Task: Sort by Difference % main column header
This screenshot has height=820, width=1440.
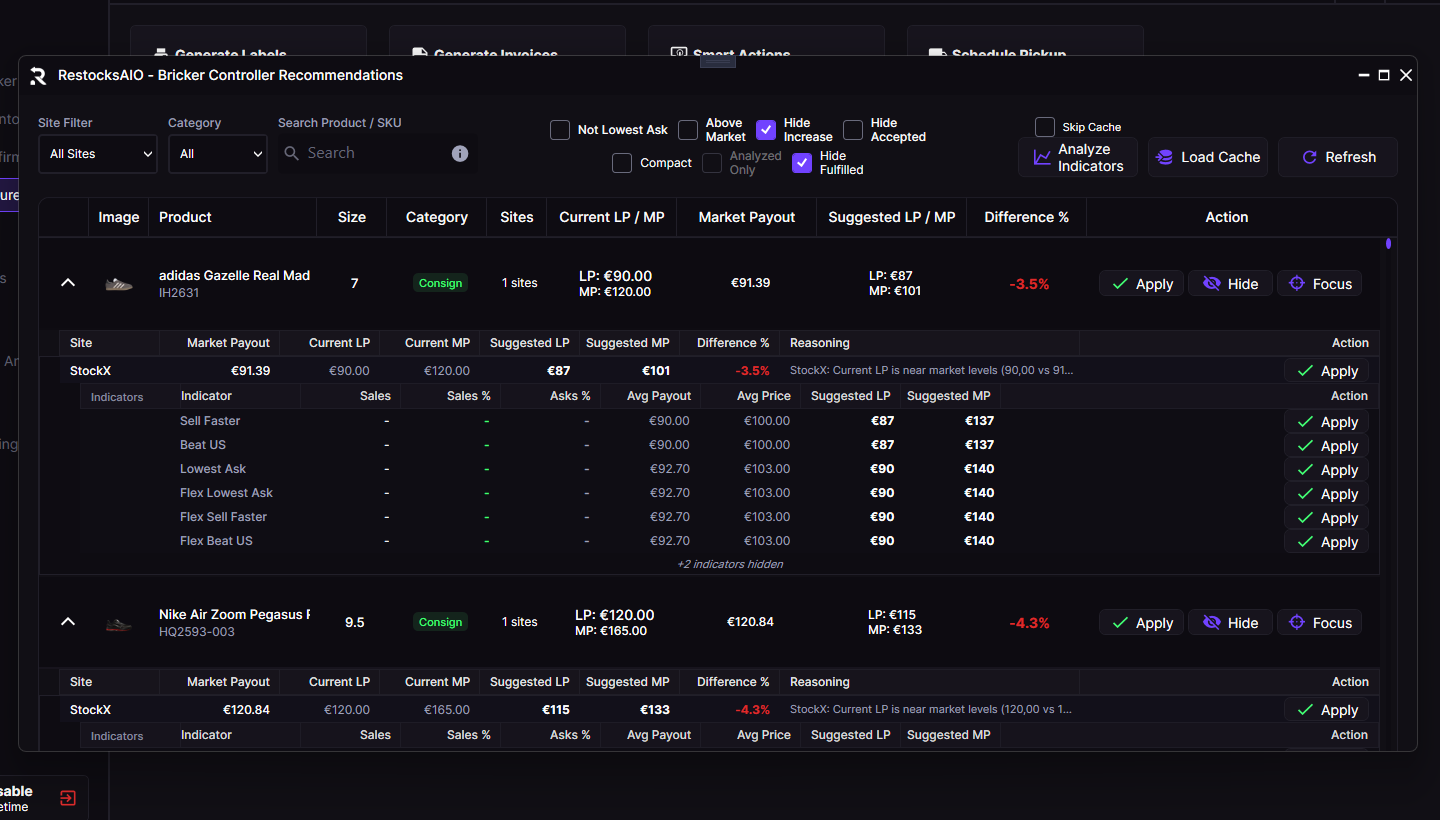Action: click(1027, 217)
